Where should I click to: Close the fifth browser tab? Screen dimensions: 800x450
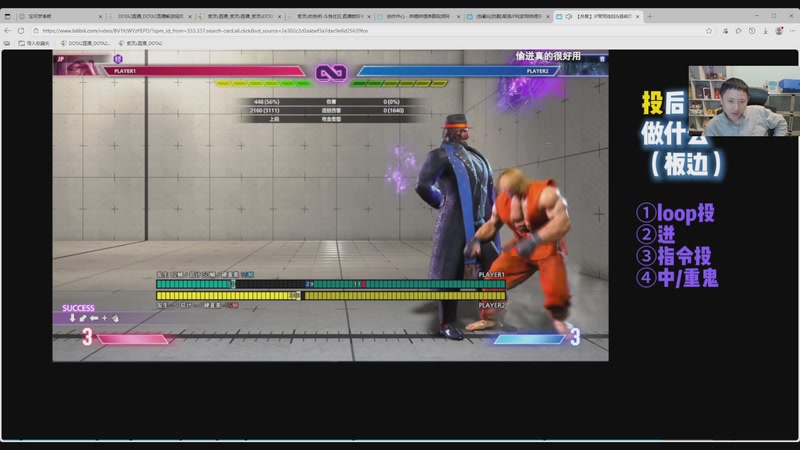pos(458,16)
